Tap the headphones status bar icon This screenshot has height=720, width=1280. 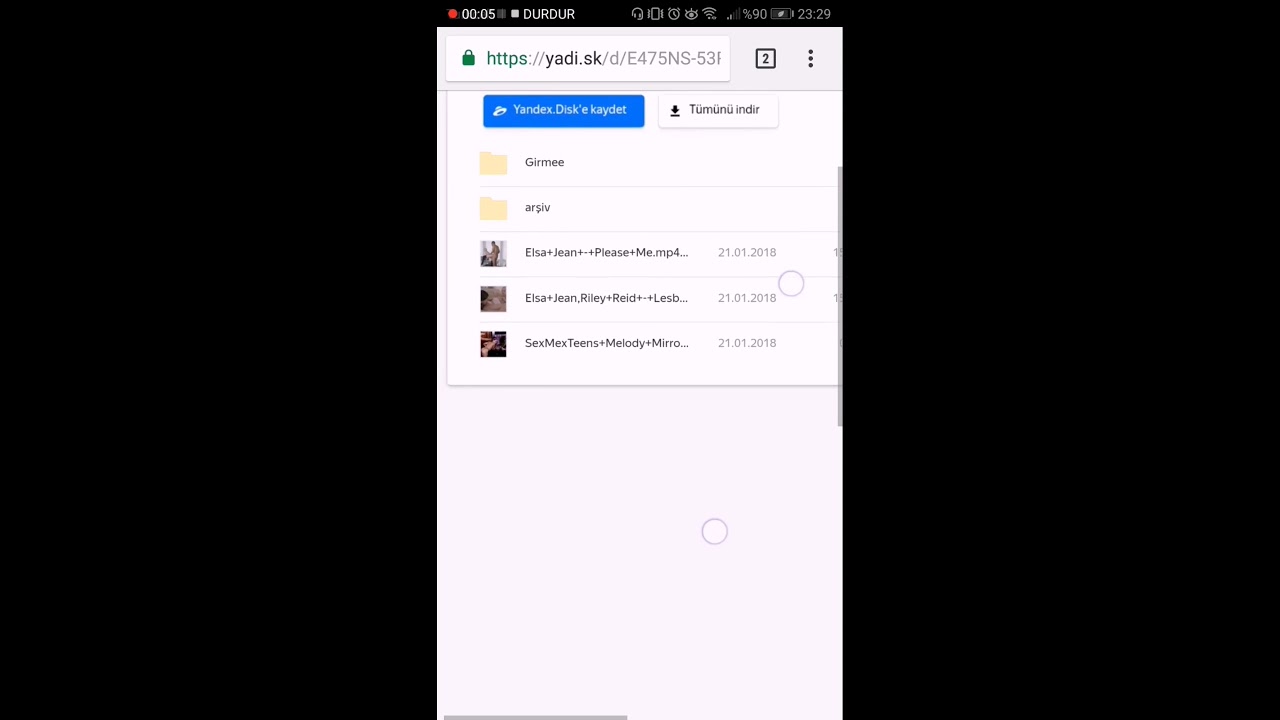(638, 14)
